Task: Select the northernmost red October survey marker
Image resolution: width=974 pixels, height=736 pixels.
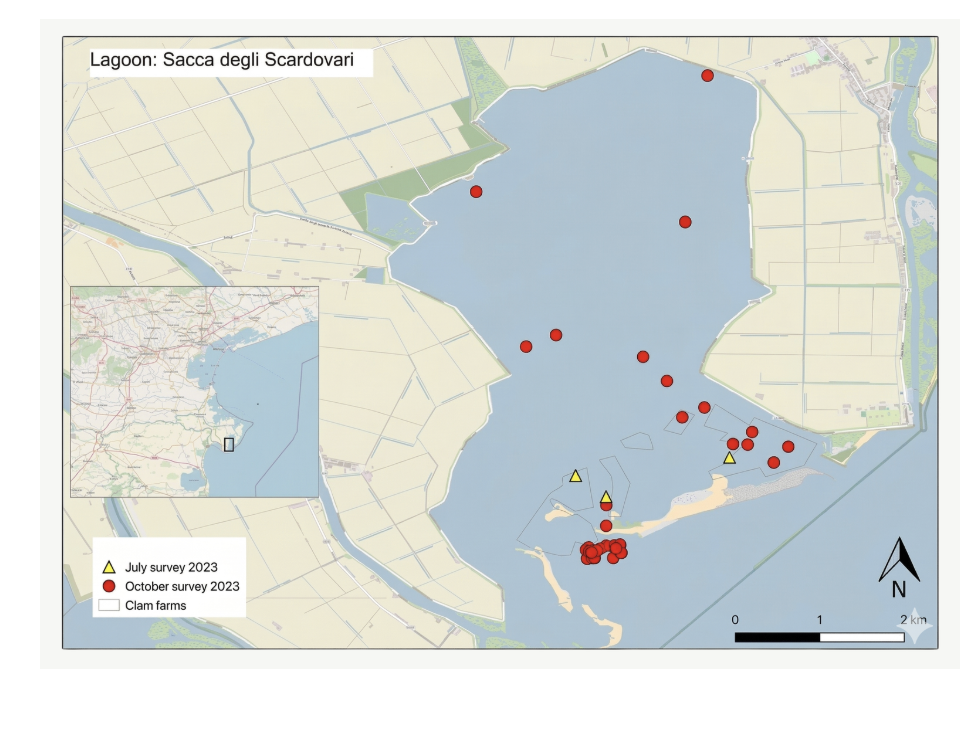Action: point(707,76)
